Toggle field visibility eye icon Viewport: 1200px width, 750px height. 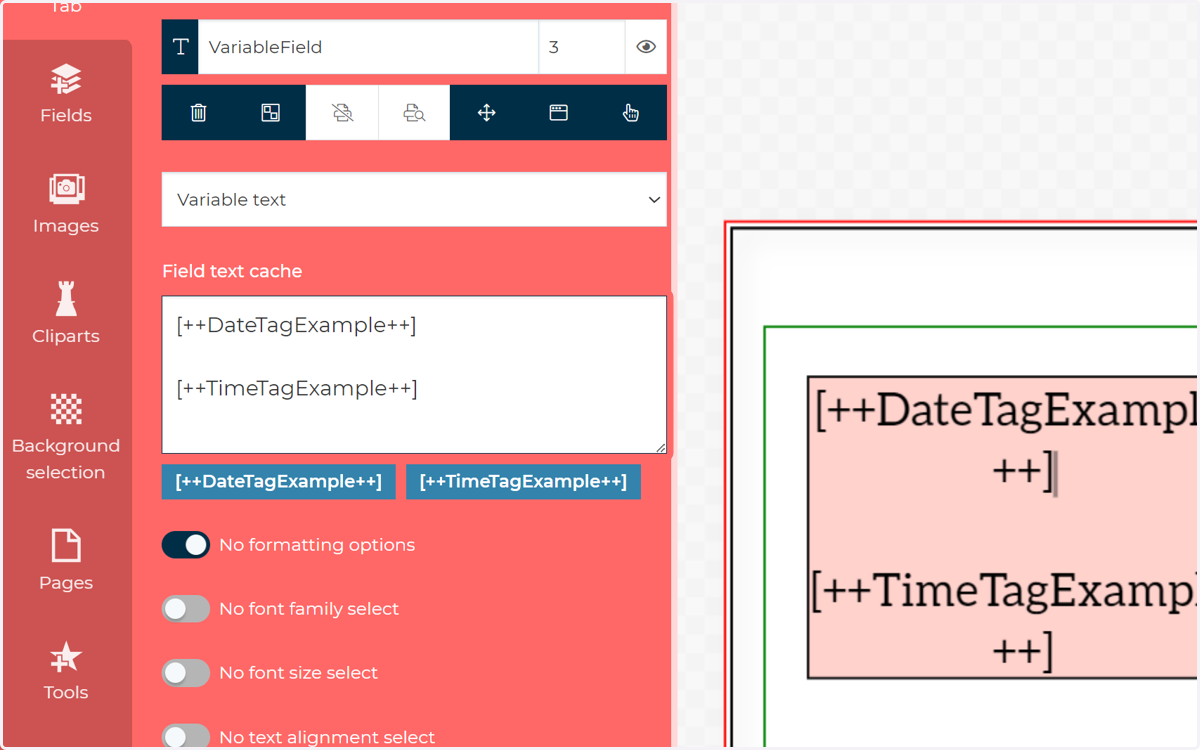[646, 47]
